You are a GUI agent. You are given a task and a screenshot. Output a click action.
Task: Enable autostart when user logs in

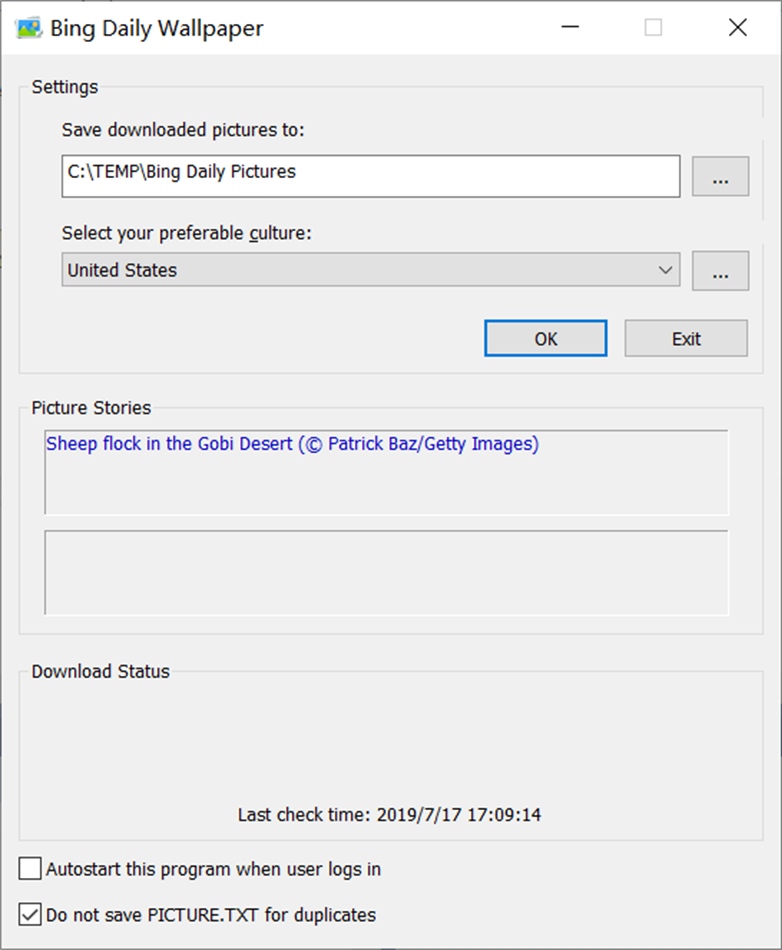(31, 869)
